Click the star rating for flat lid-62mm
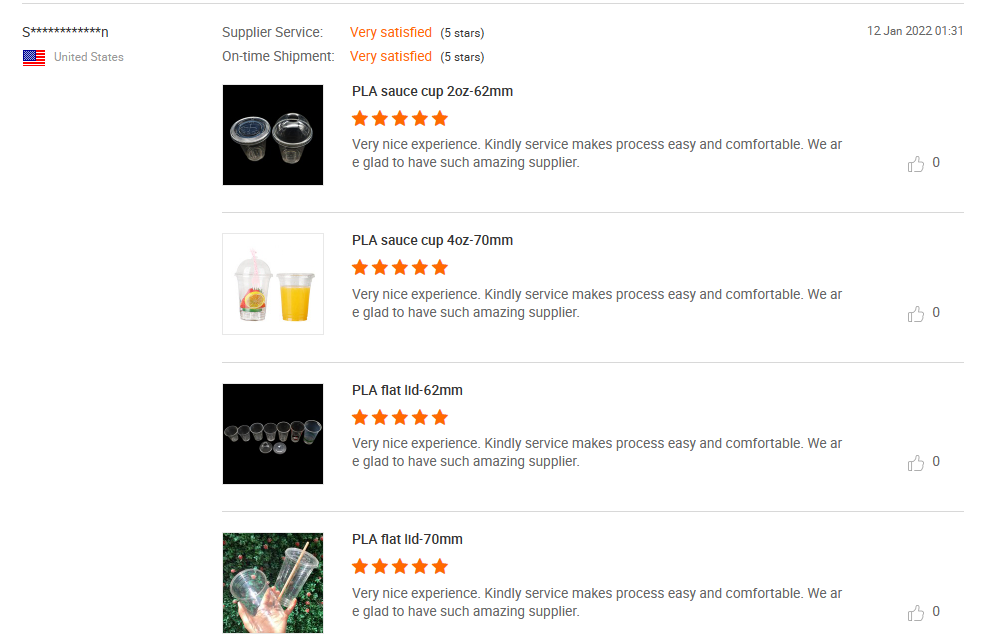Viewport: 981px width, 639px height. pos(400,417)
